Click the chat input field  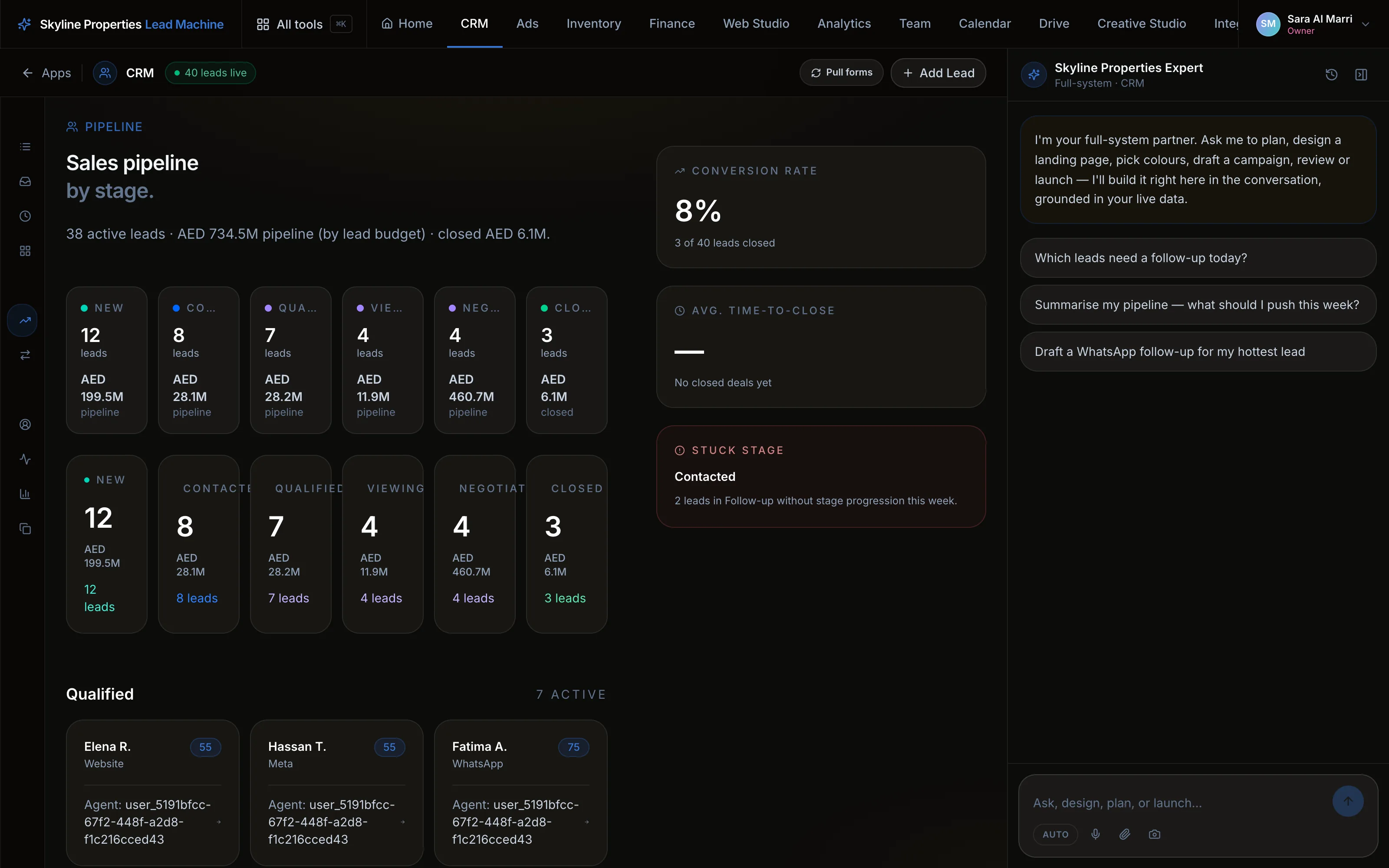(1177, 803)
